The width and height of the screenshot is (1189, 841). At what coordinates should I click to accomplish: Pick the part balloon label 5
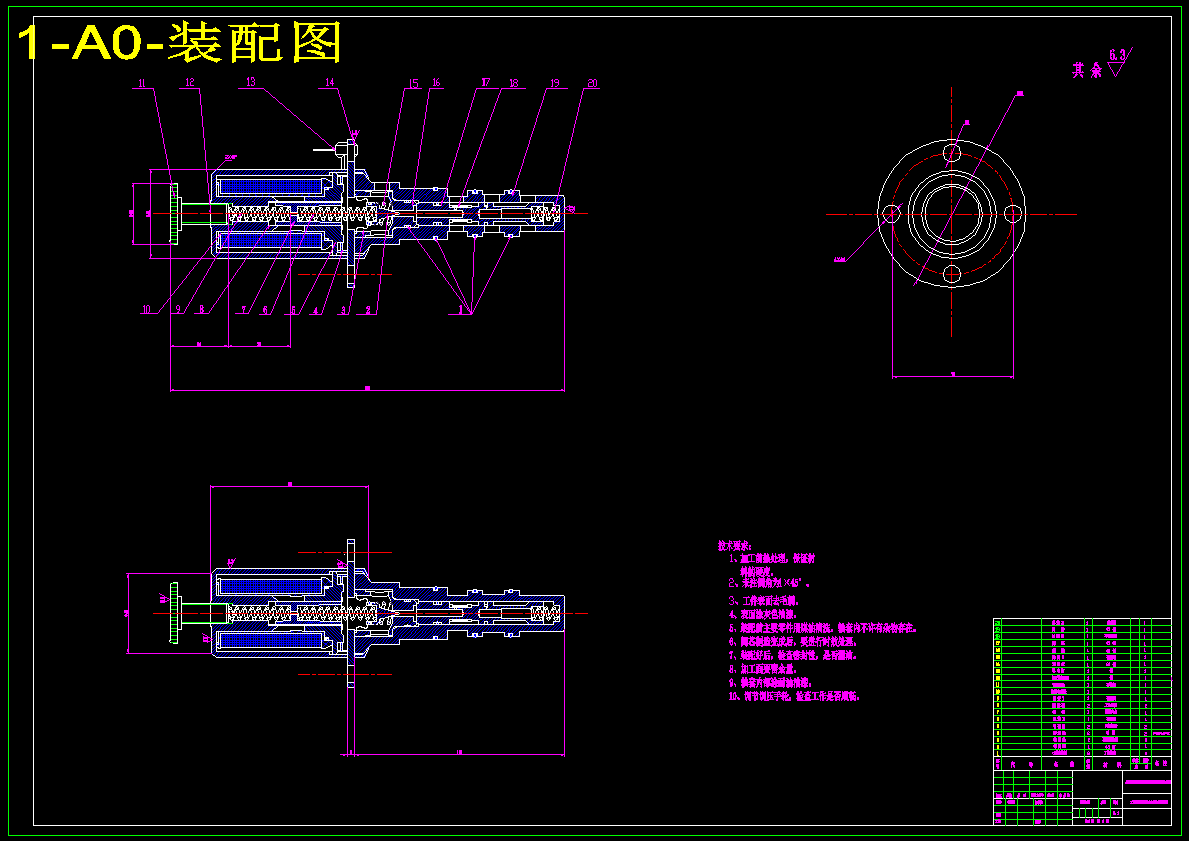pyautogui.click(x=293, y=309)
